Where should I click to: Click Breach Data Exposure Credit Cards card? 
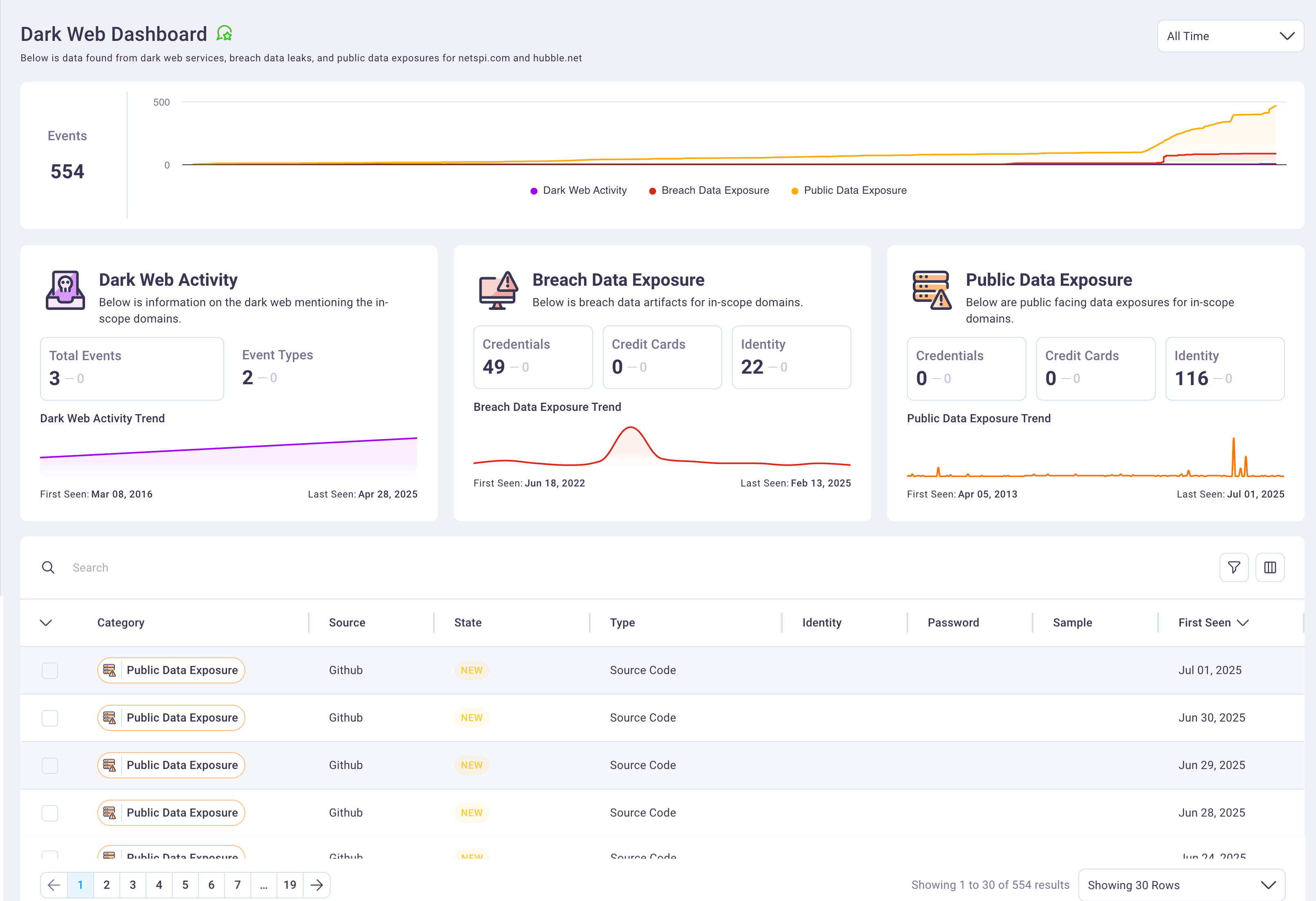point(662,357)
